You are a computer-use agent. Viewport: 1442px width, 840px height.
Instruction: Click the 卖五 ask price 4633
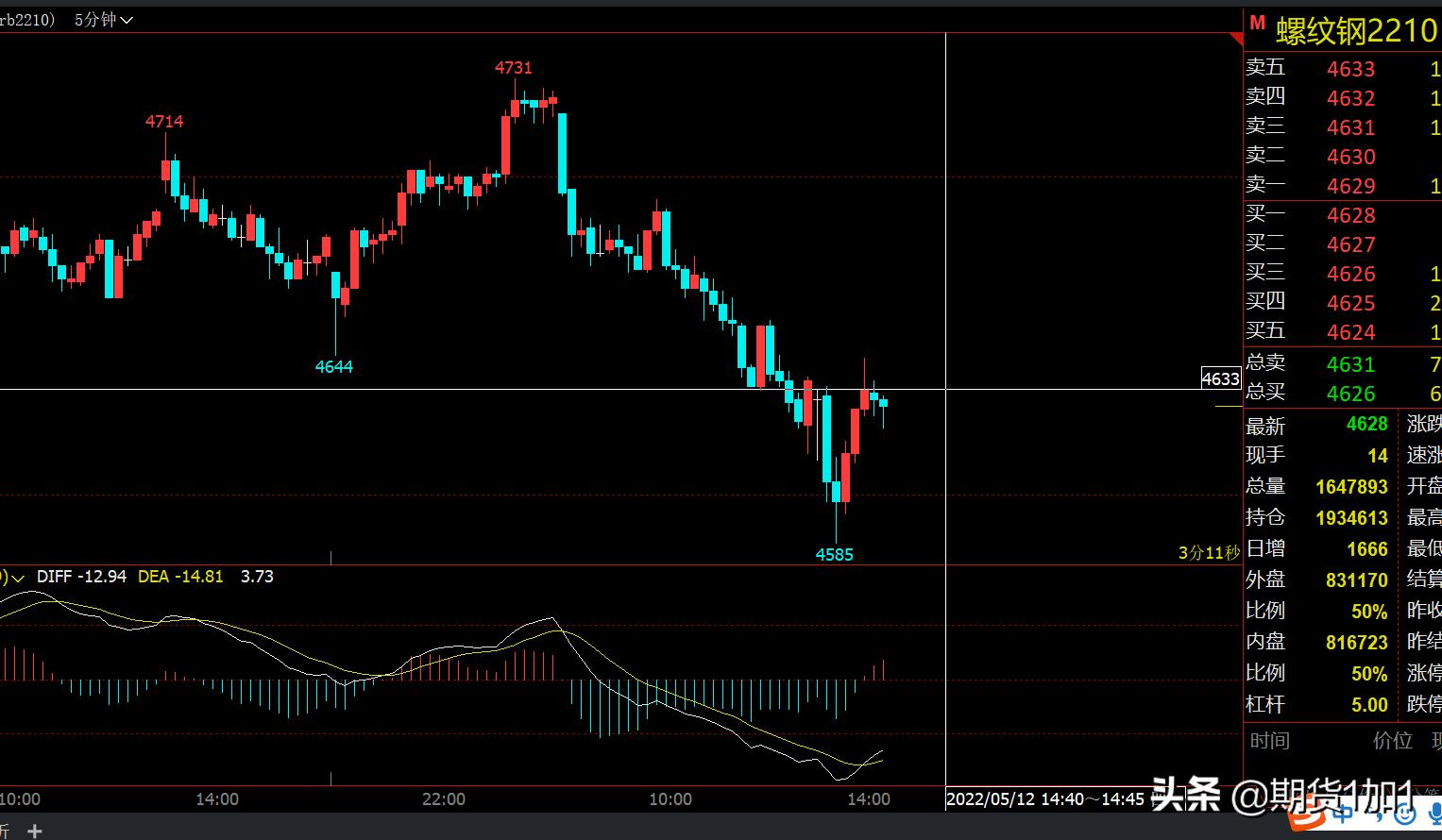[x=1350, y=69]
